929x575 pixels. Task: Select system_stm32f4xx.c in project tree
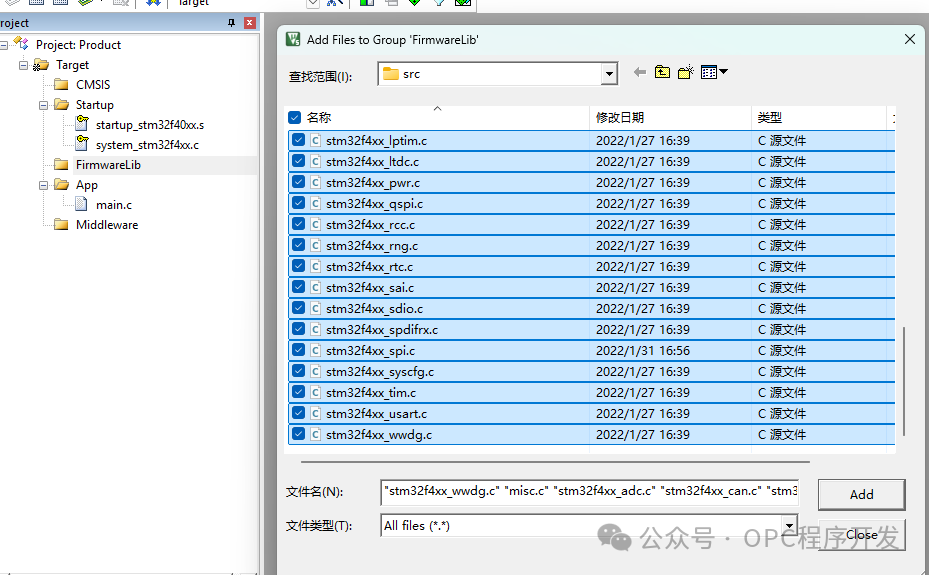pos(148,145)
